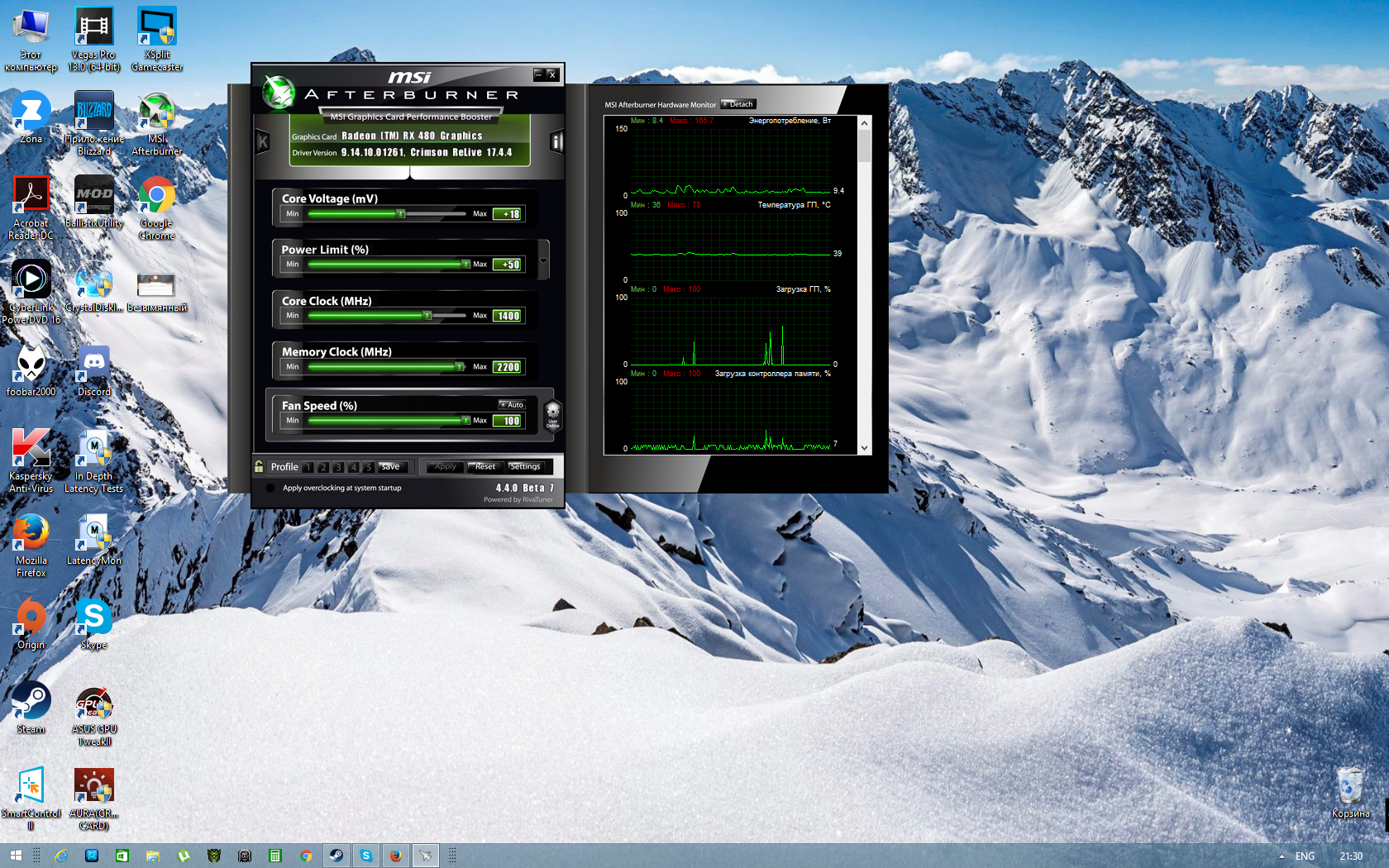Select the MSI Afterburner desktop shortcut
The image size is (1389, 868).
157,123
